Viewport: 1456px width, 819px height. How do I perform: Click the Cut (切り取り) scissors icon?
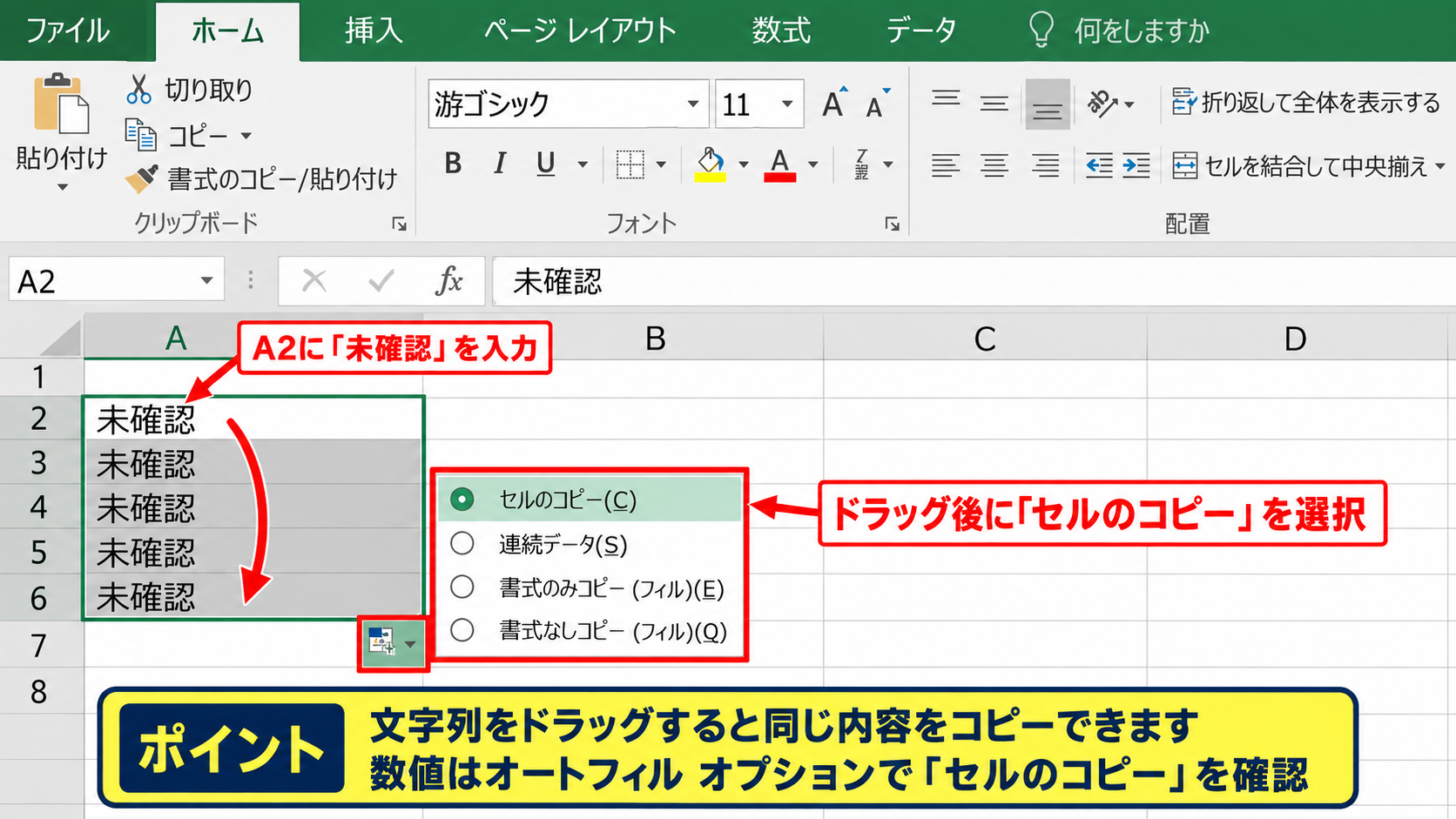[139, 90]
